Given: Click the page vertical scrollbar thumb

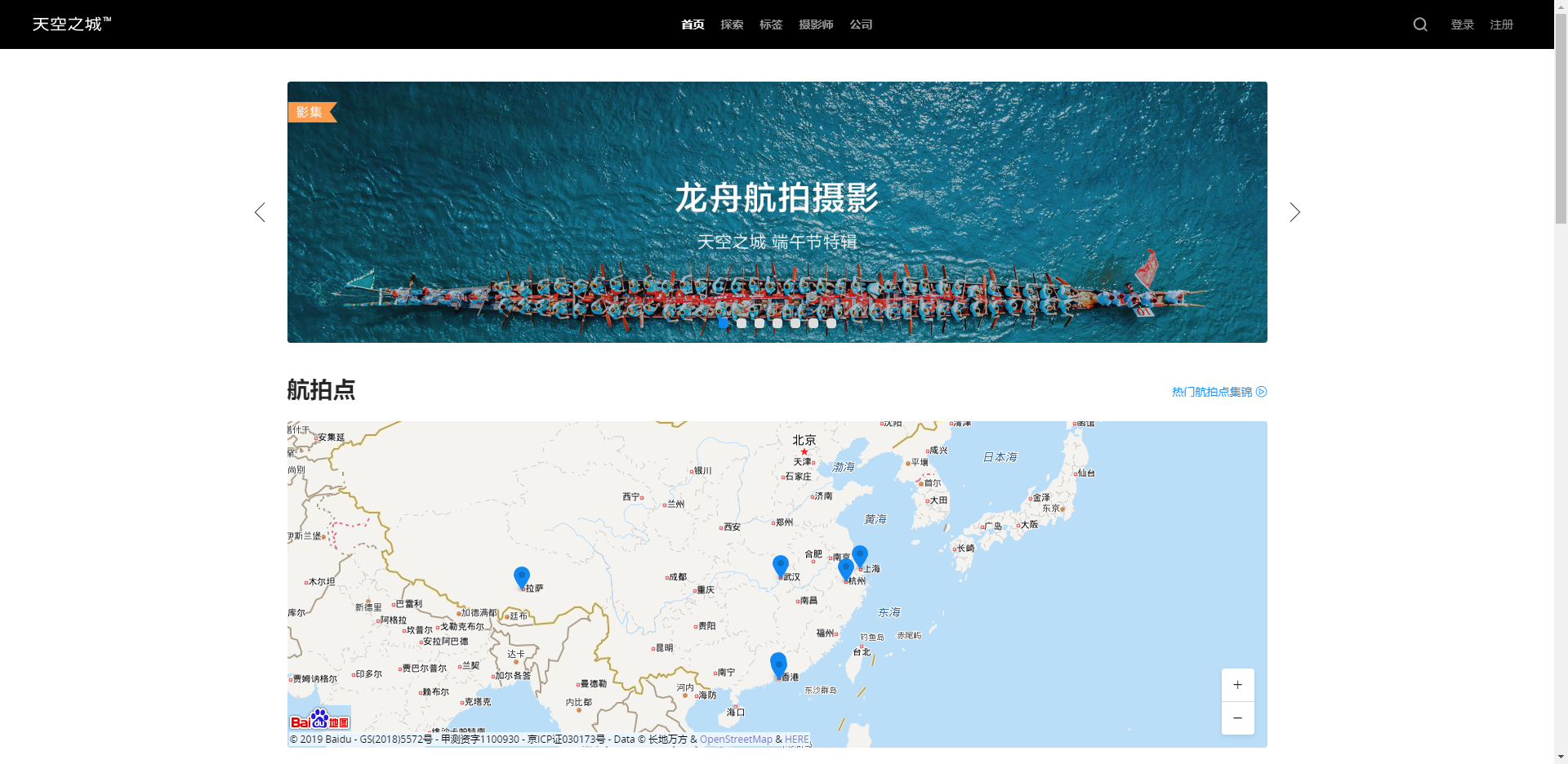Looking at the screenshot, I should 1561,118.
